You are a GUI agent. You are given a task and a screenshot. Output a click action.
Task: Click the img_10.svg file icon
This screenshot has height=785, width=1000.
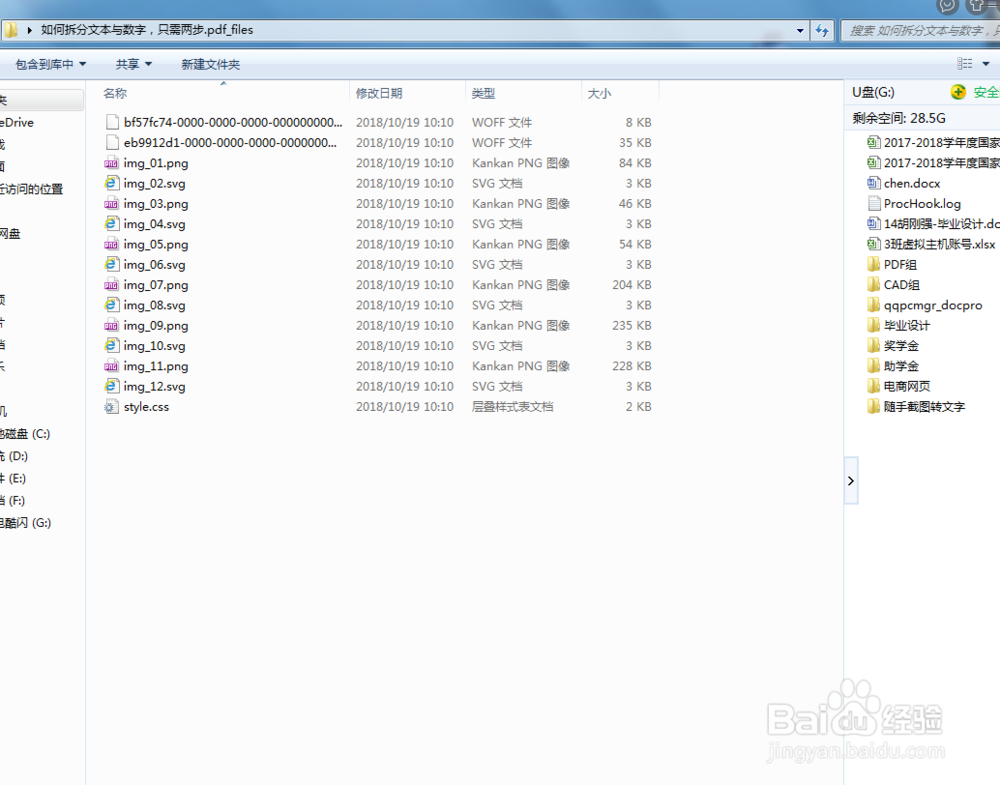pos(112,346)
